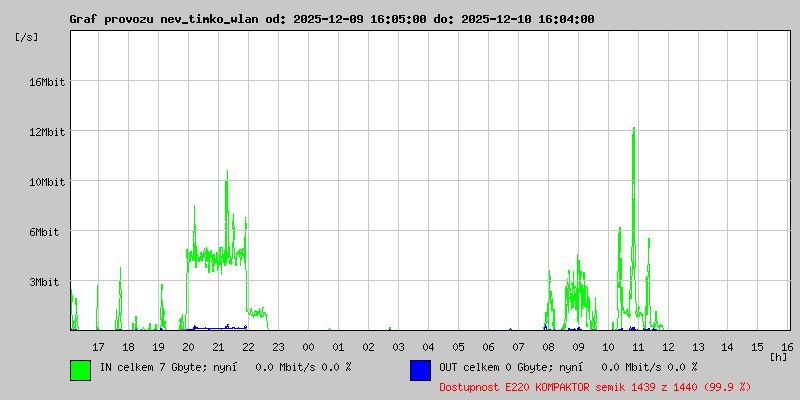Click the blue OUT legend color swatch
This screenshot has height=400, width=800.
click(420, 370)
